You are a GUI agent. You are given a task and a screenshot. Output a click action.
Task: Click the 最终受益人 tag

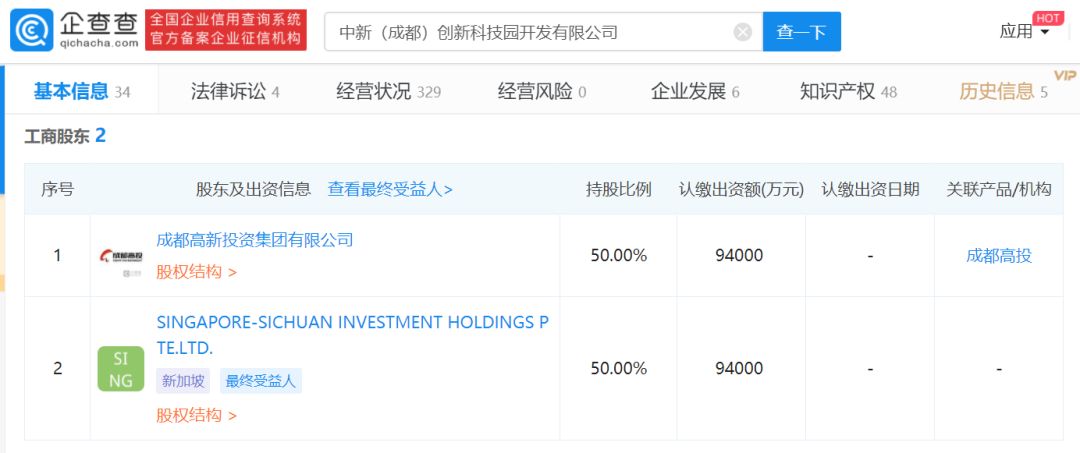tap(260, 381)
